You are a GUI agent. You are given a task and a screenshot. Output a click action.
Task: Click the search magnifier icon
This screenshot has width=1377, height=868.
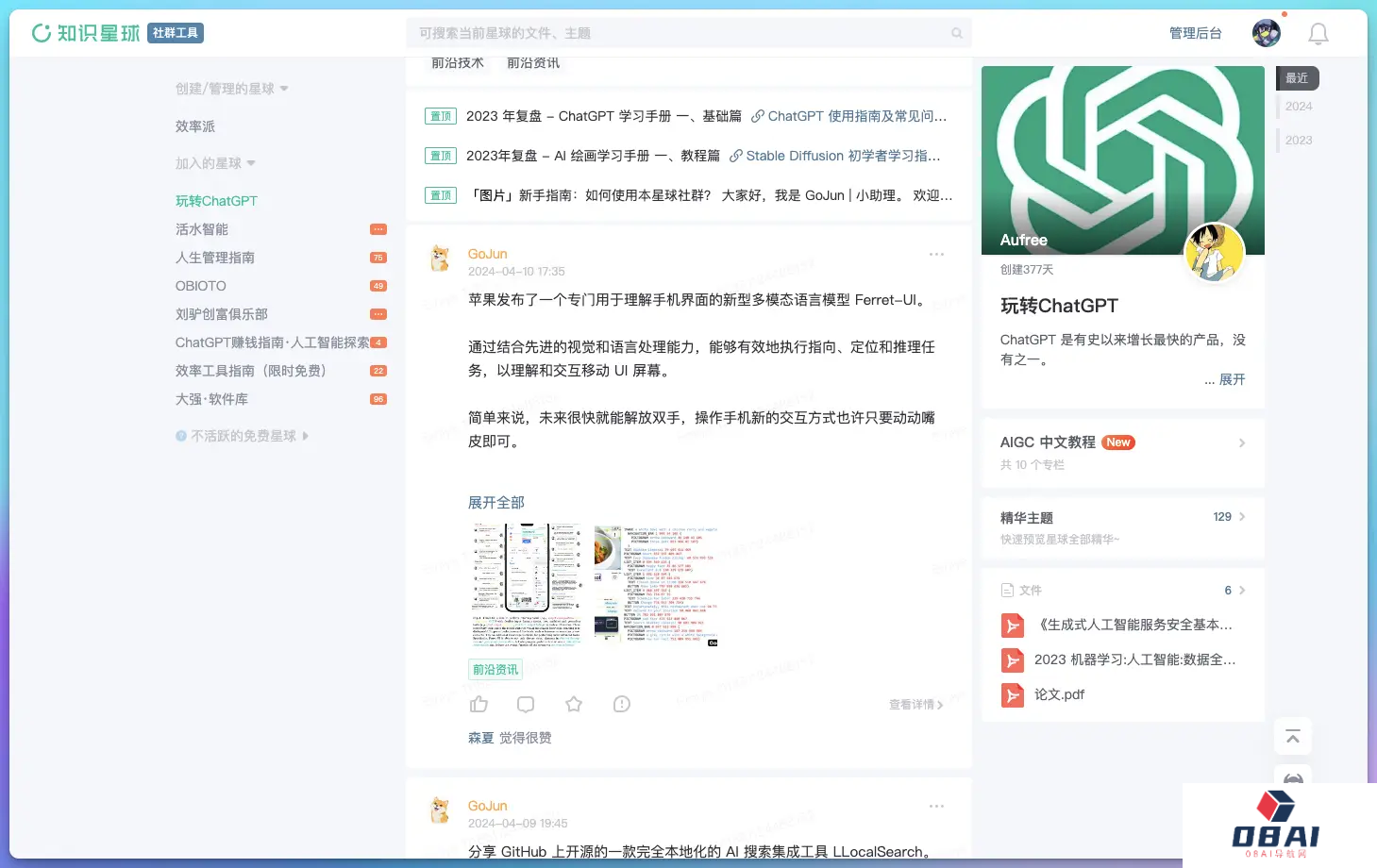click(956, 33)
